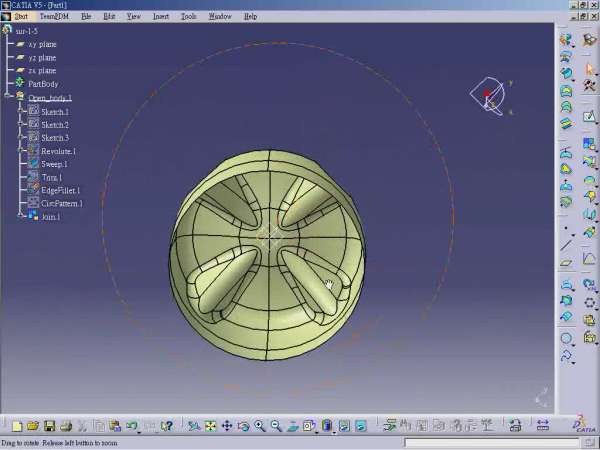The height and width of the screenshot is (450, 600).
Task: Open the Tools menu
Action: point(188,17)
